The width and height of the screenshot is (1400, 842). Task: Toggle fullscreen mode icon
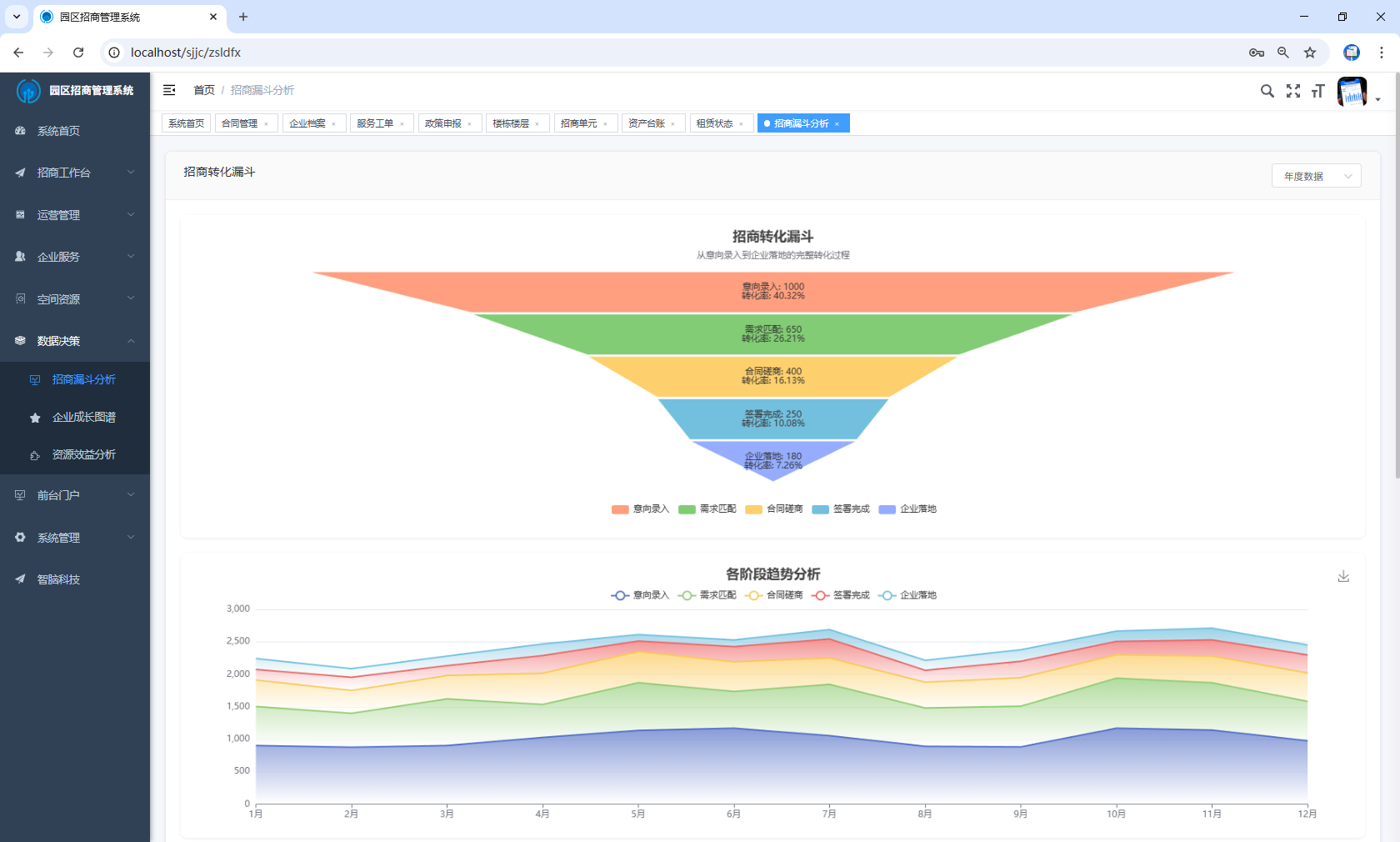pos(1292,91)
